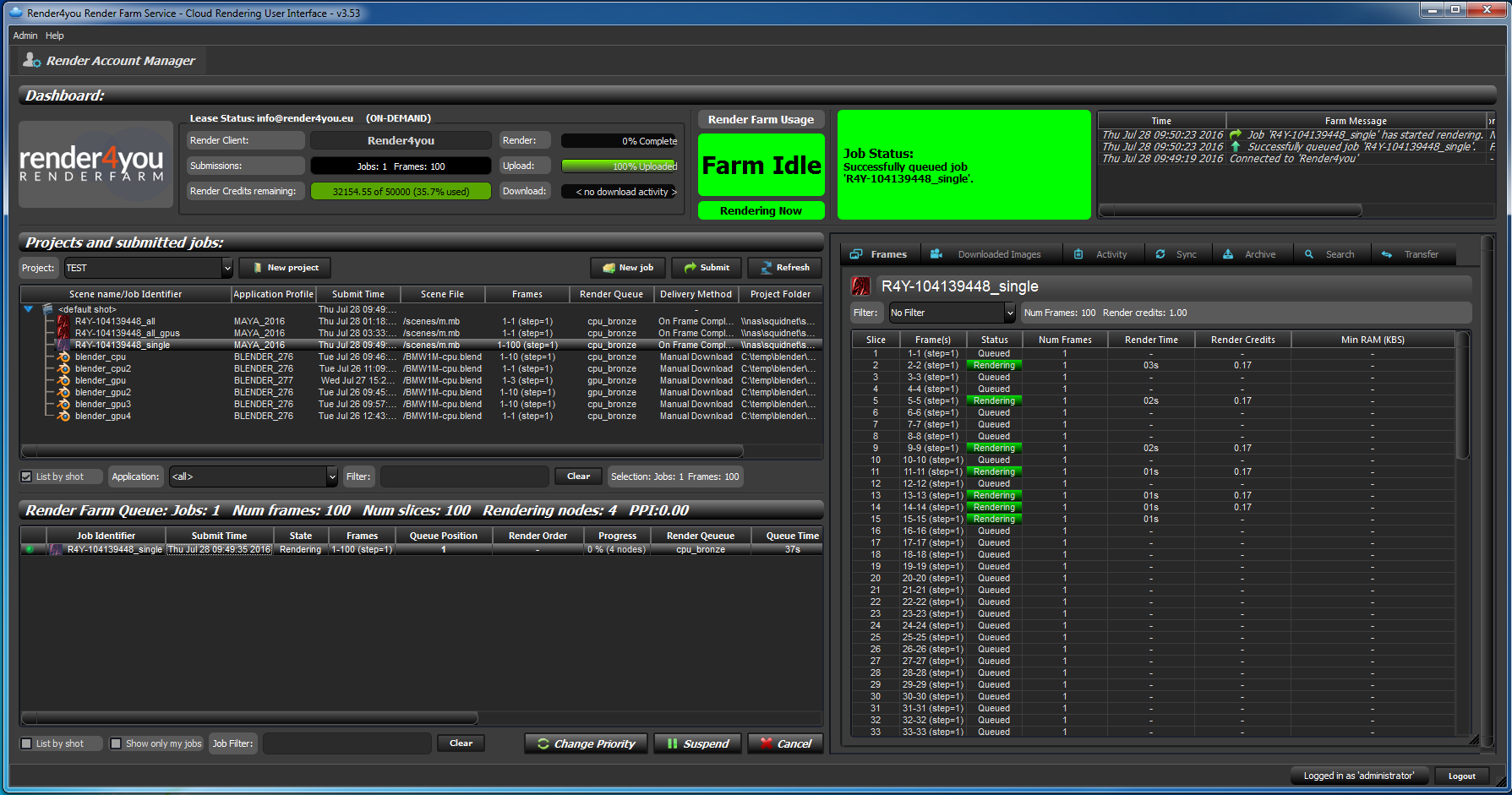Collapse the <default shot> tree node

tap(28, 309)
